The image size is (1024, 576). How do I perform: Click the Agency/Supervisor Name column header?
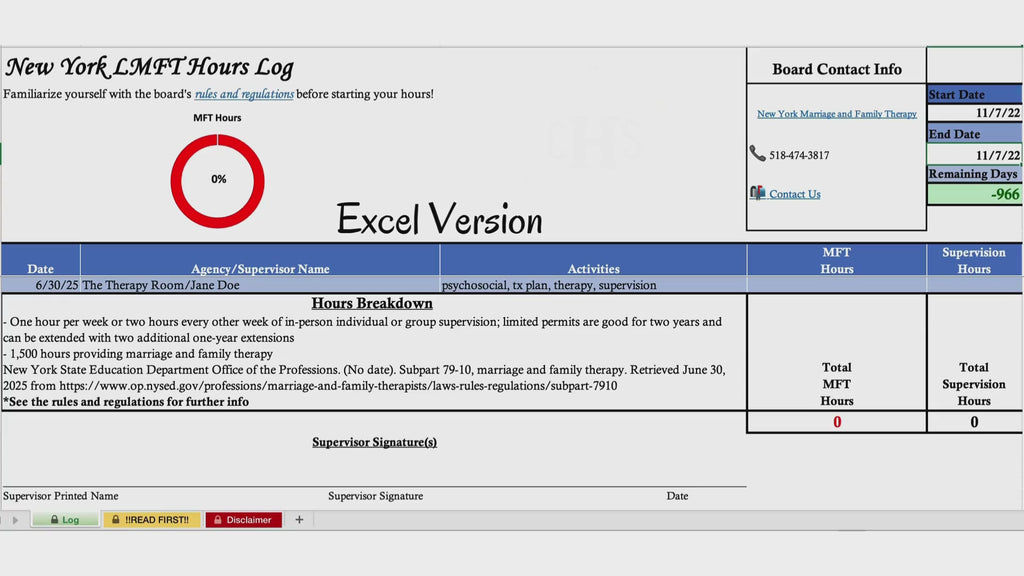[x=260, y=260]
